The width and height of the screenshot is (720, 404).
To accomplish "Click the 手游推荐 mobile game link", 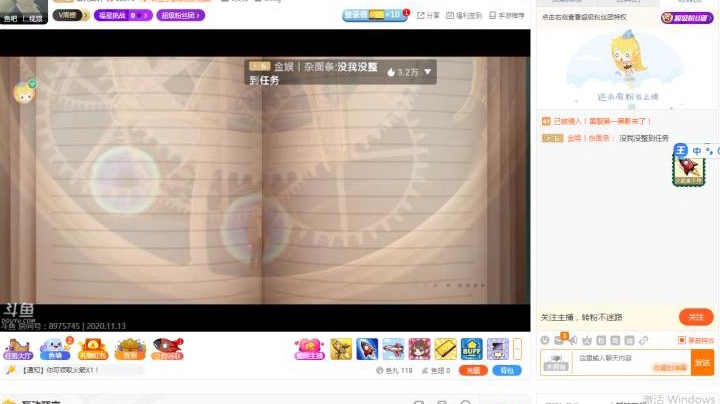I will [506, 15].
